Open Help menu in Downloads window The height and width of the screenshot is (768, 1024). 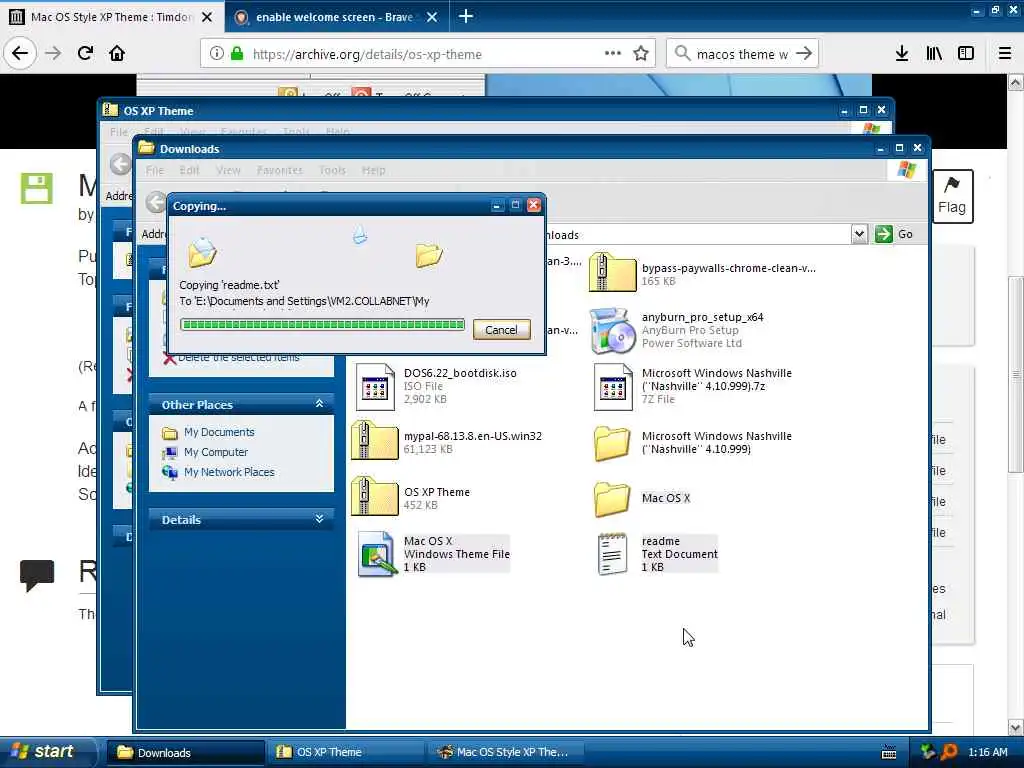(x=374, y=170)
